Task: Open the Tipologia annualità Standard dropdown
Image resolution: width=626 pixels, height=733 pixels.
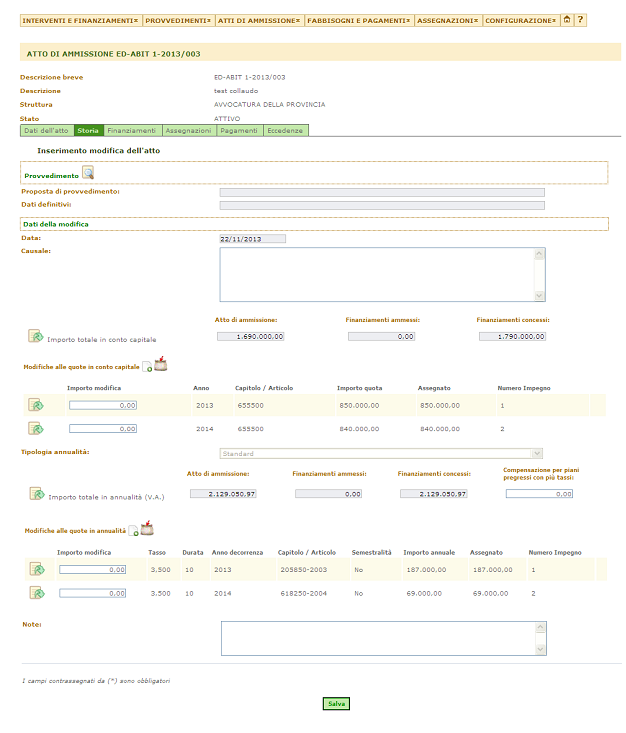Action: click(x=381, y=453)
